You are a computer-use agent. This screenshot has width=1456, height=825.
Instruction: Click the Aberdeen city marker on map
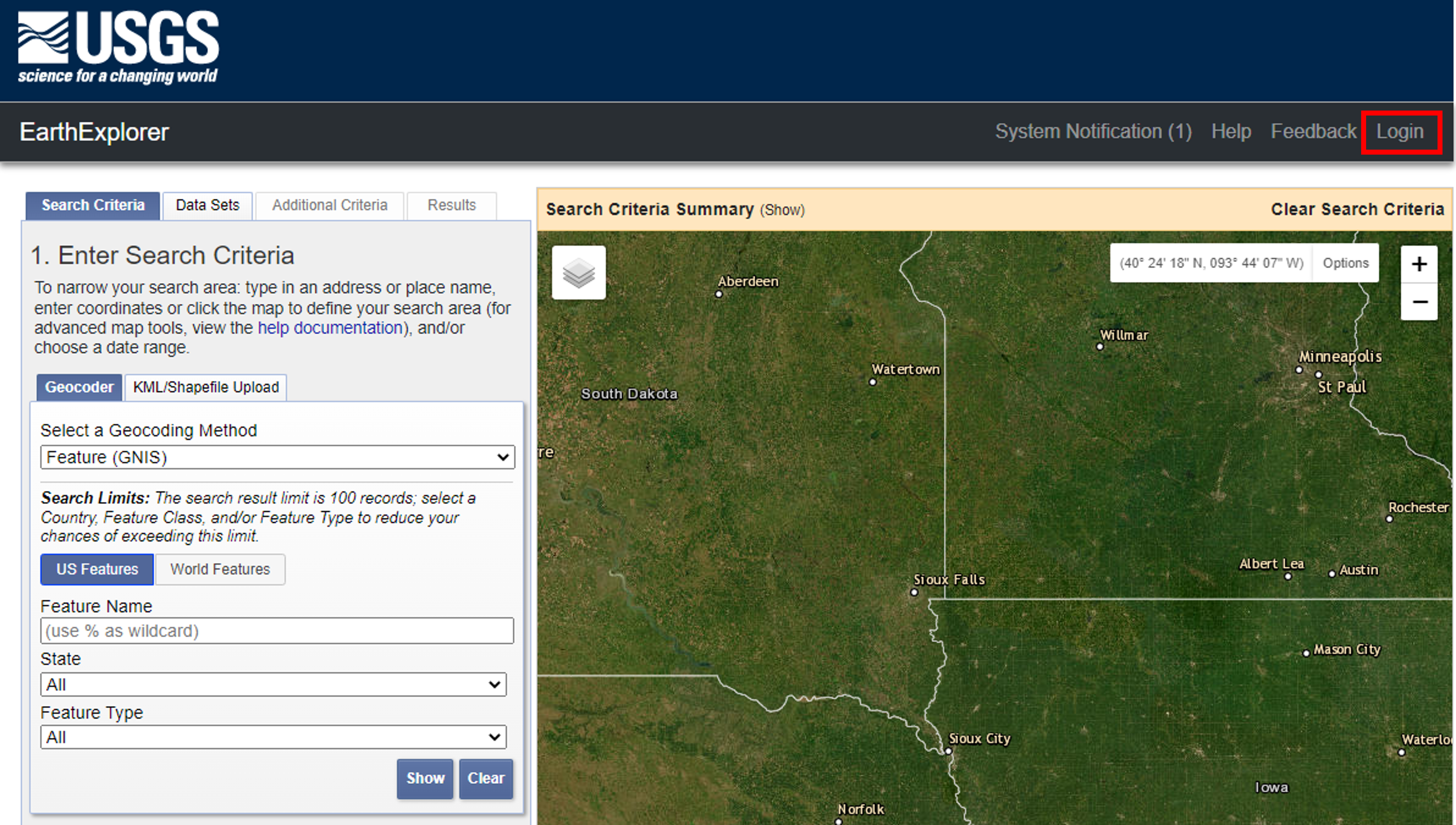point(719,294)
